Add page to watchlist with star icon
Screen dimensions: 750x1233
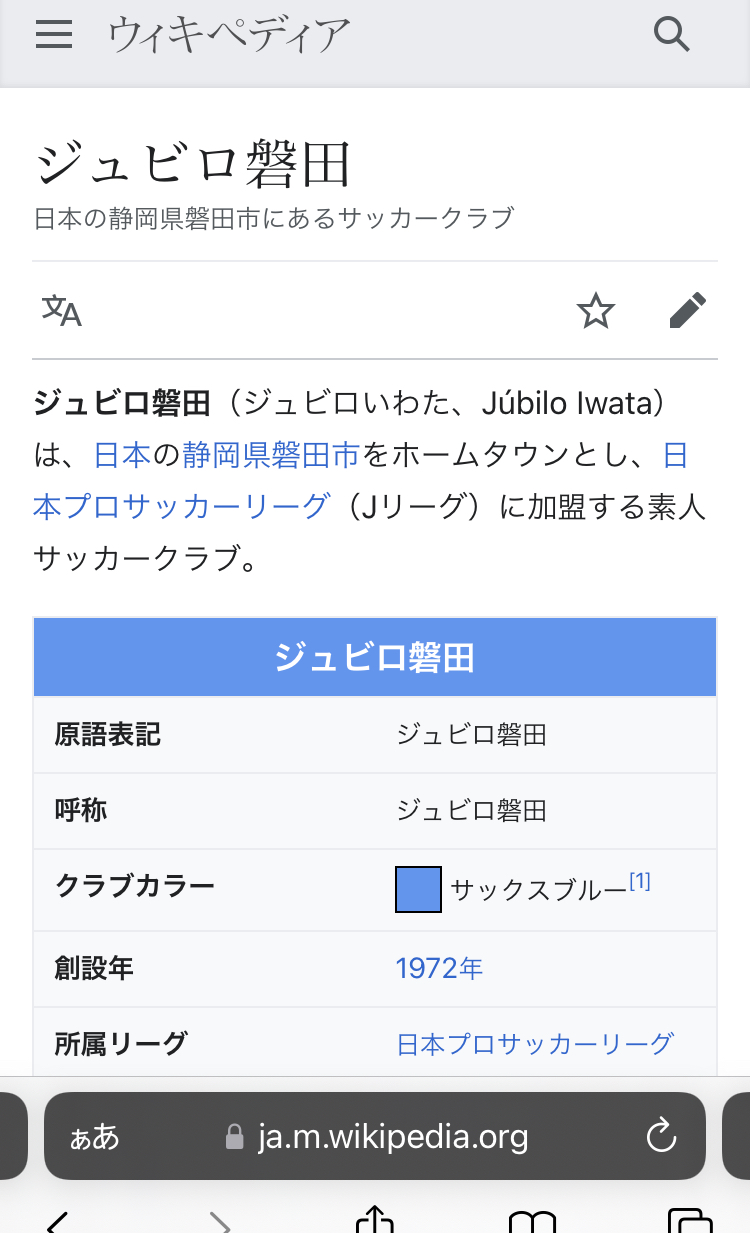596,311
